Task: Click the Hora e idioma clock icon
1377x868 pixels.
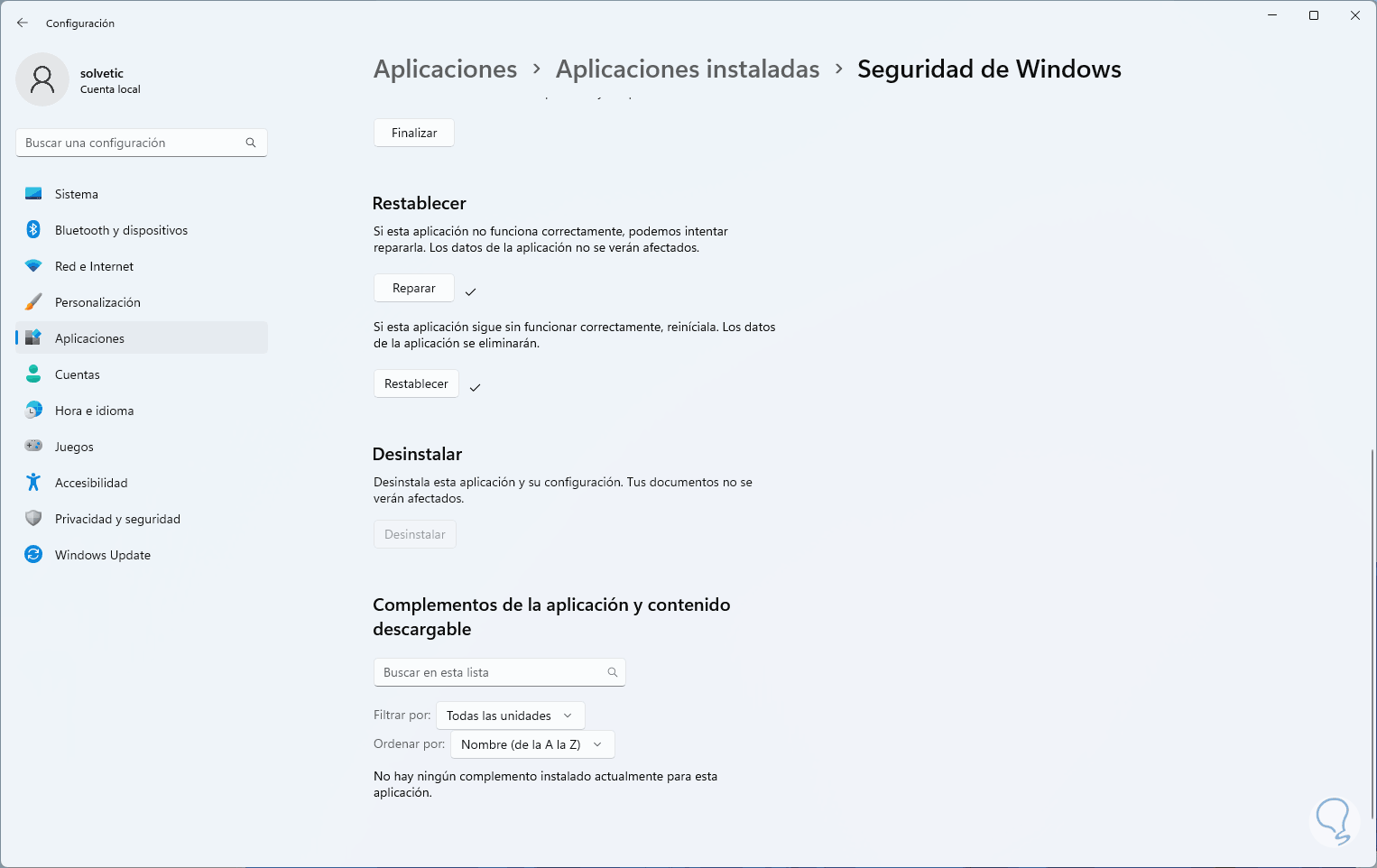Action: tap(33, 411)
